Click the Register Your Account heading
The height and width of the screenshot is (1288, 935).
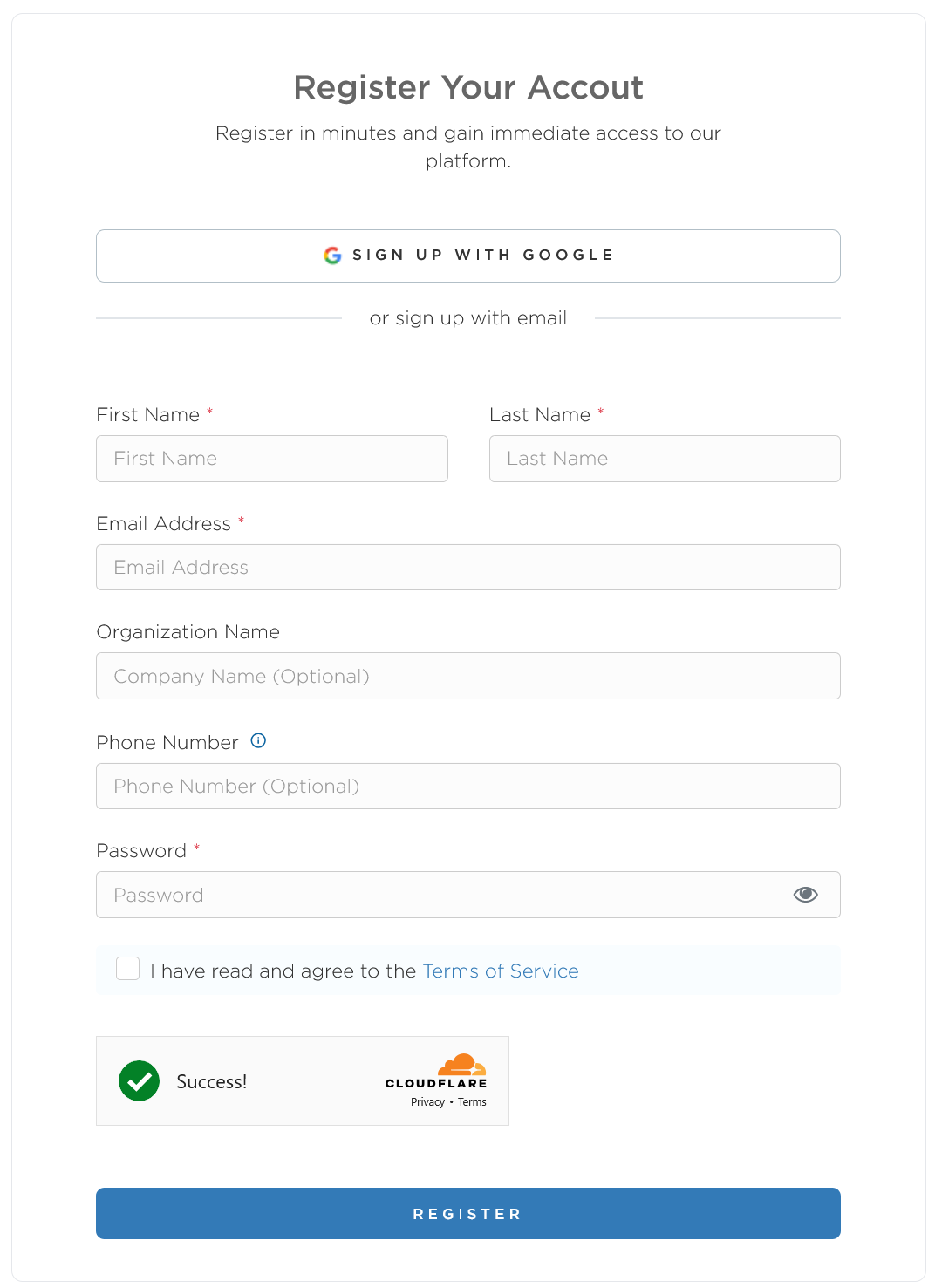tap(468, 87)
